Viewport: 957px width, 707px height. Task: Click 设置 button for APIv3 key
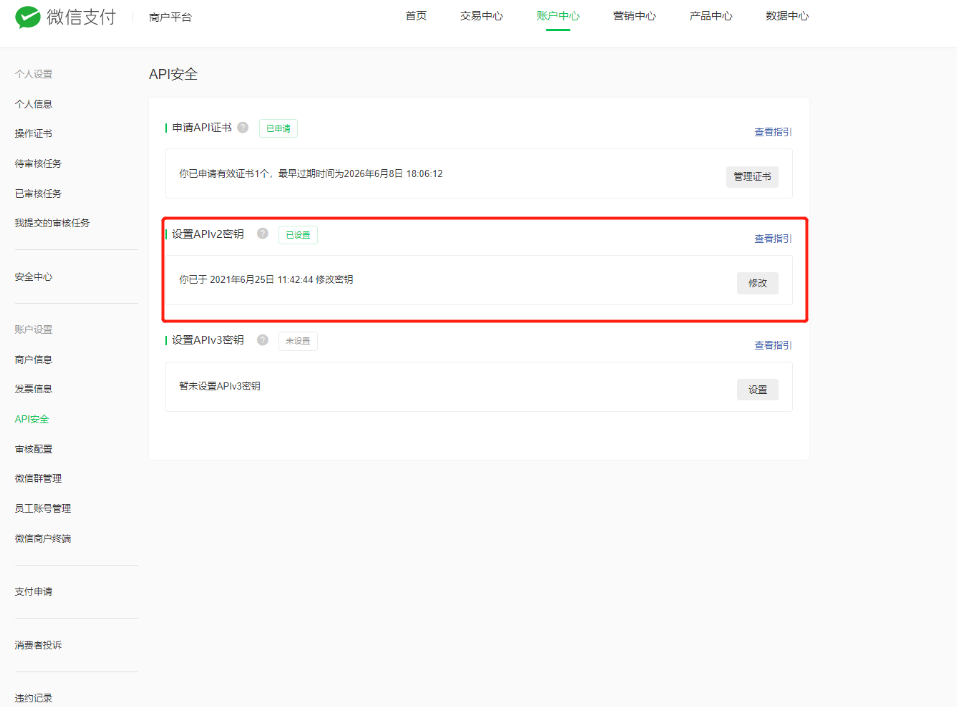pyautogui.click(x=757, y=390)
